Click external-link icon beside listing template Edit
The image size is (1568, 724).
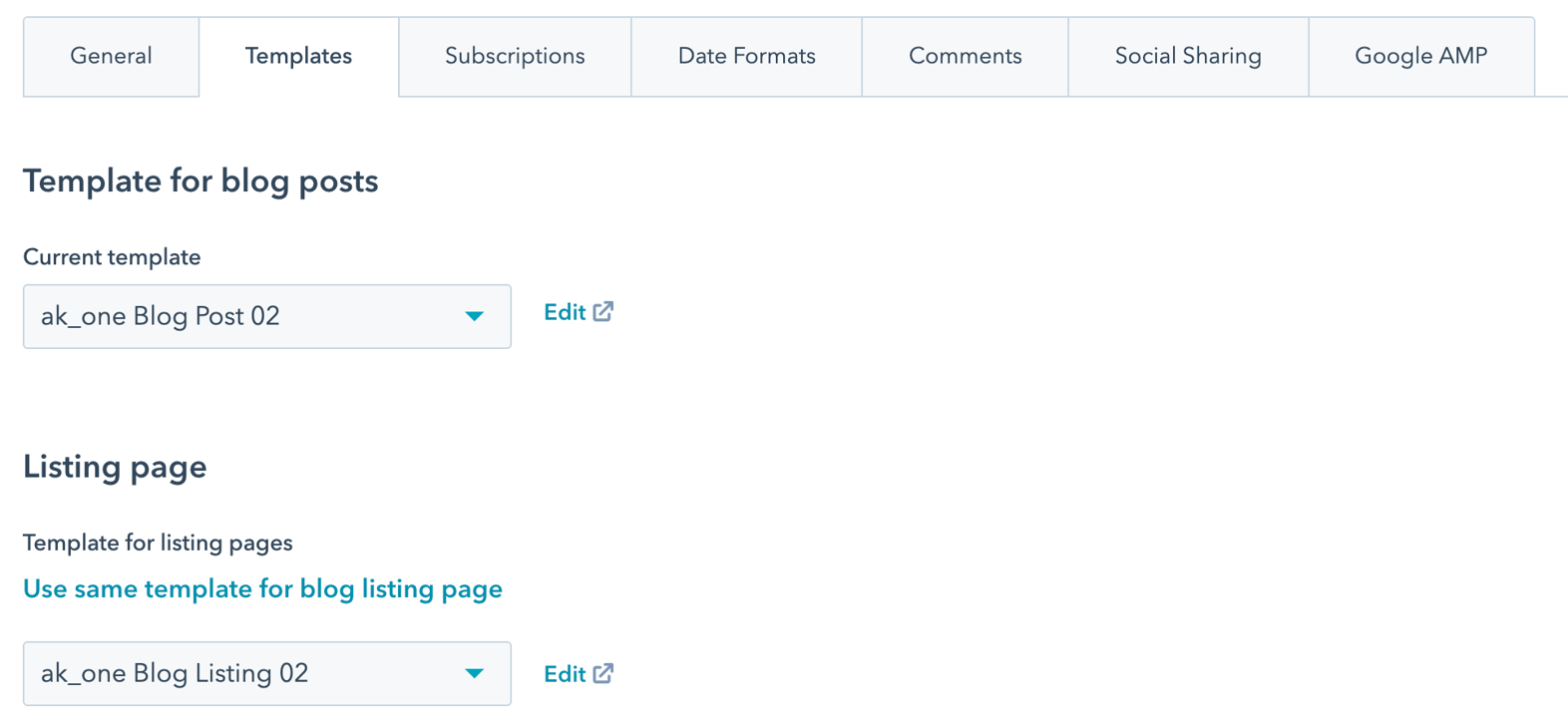603,674
